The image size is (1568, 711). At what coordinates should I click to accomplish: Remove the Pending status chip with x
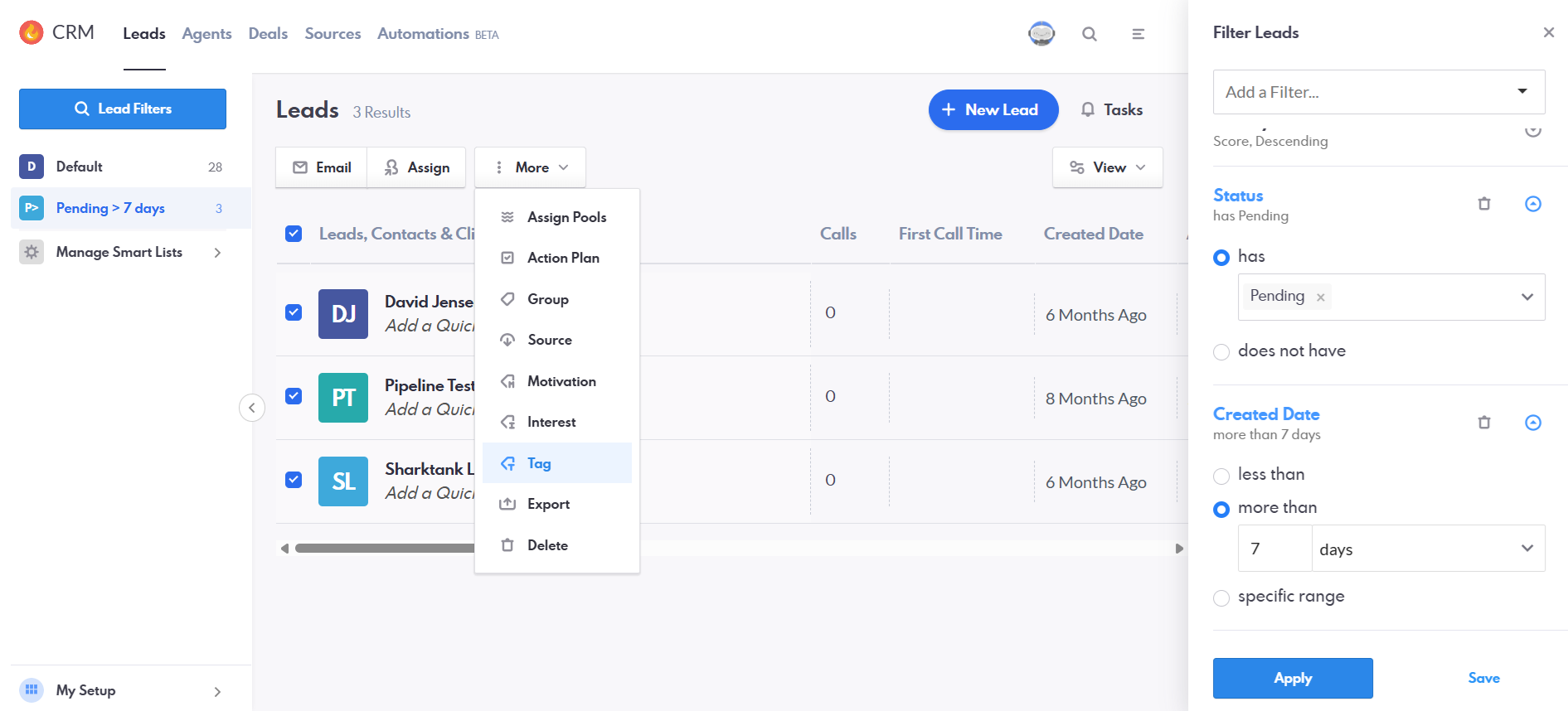click(x=1320, y=297)
